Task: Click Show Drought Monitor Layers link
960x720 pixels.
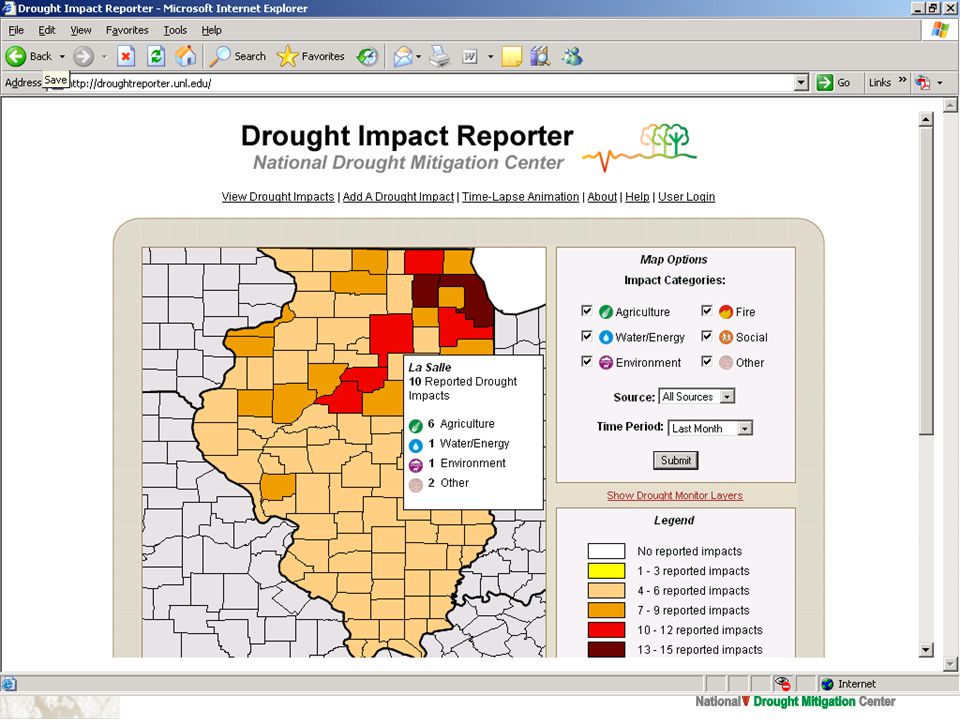Action: pos(675,495)
